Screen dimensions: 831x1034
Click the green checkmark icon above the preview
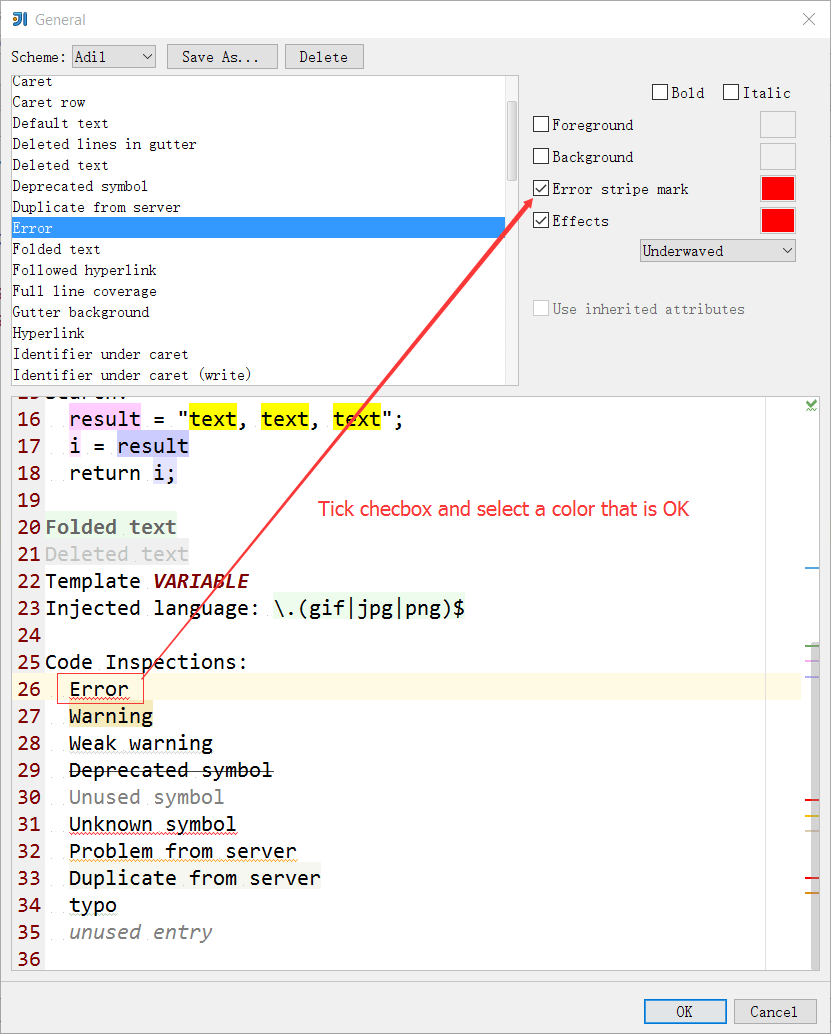click(812, 404)
